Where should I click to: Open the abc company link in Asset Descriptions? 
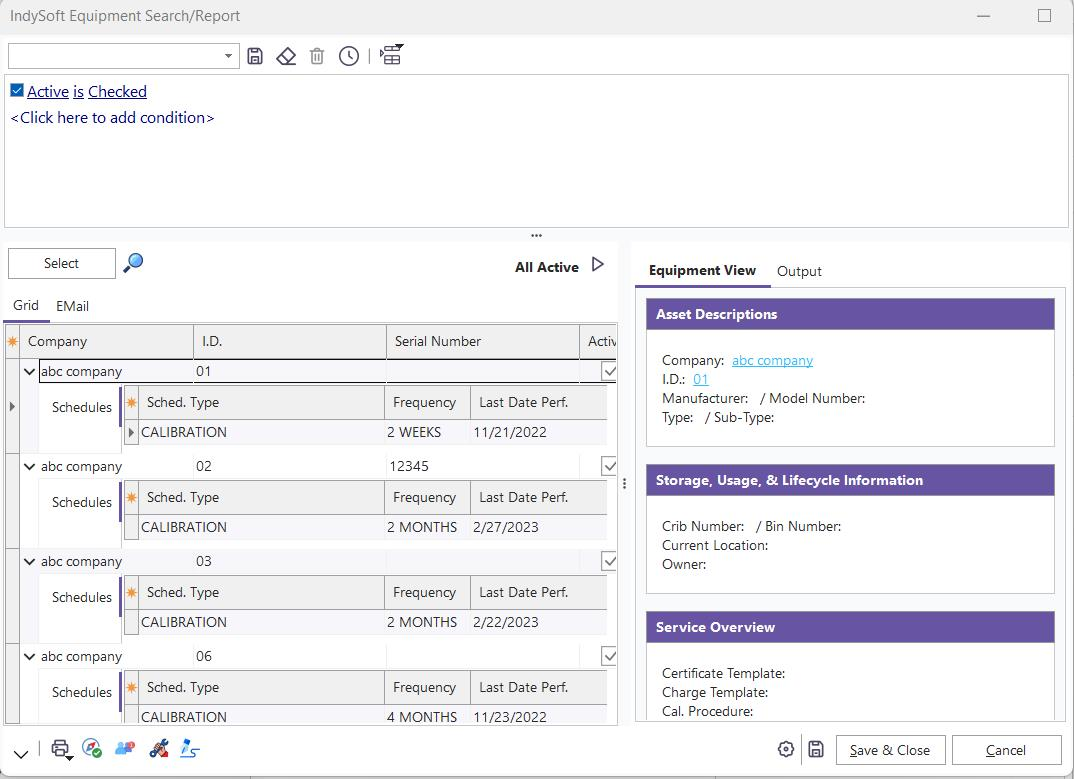click(772, 360)
